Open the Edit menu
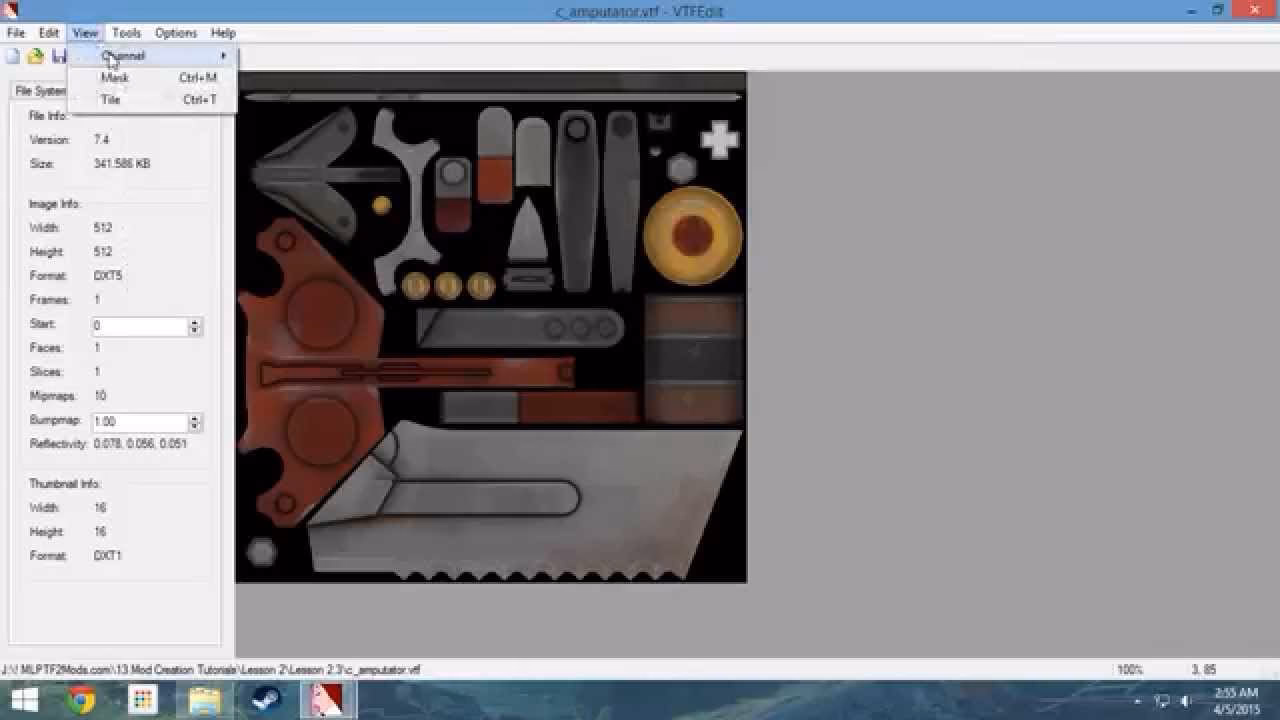This screenshot has width=1280, height=720. point(49,33)
